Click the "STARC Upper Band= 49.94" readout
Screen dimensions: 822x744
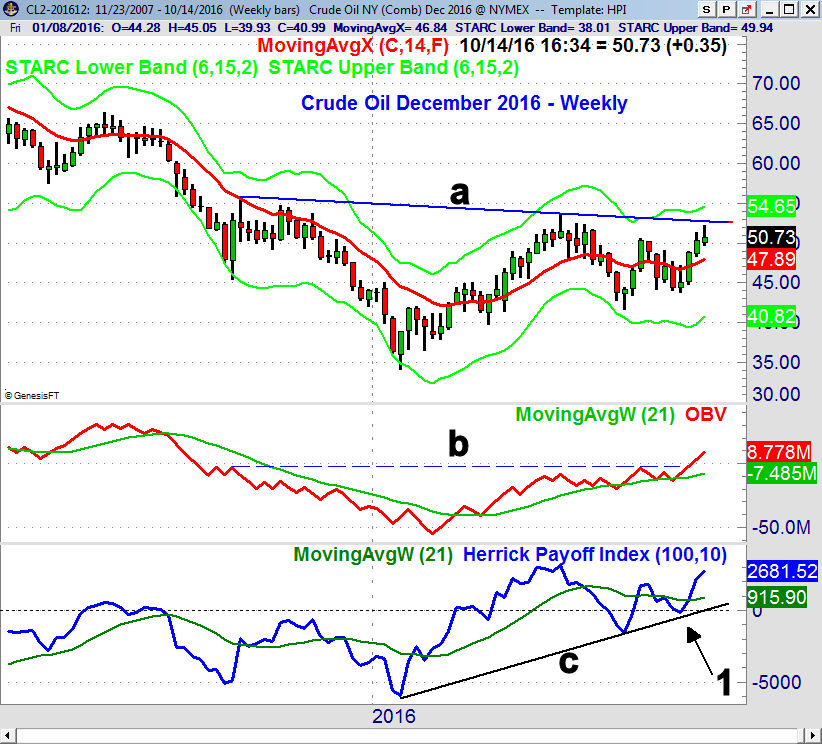(696, 28)
